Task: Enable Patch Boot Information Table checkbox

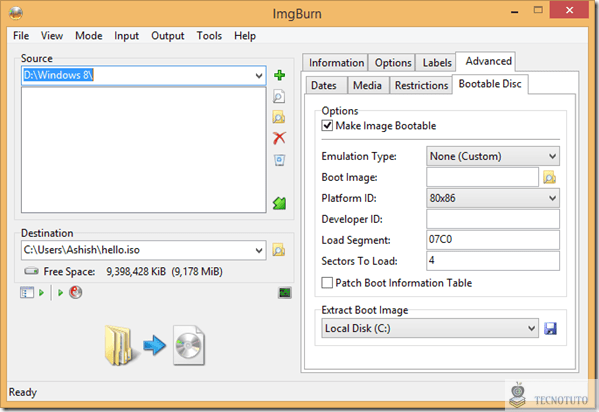Action: (x=327, y=283)
